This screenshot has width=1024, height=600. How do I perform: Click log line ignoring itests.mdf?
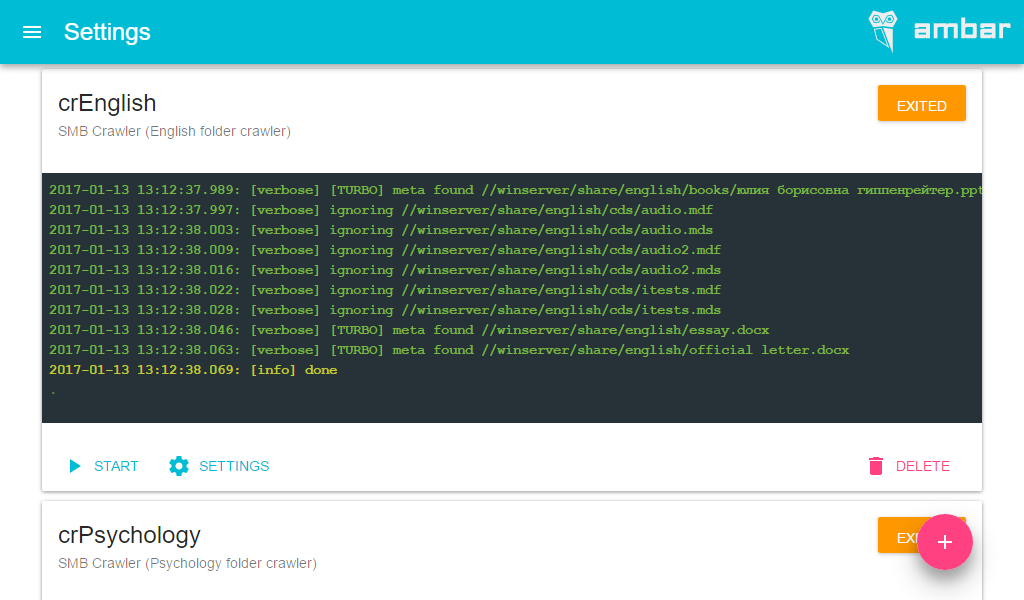[x=385, y=290]
